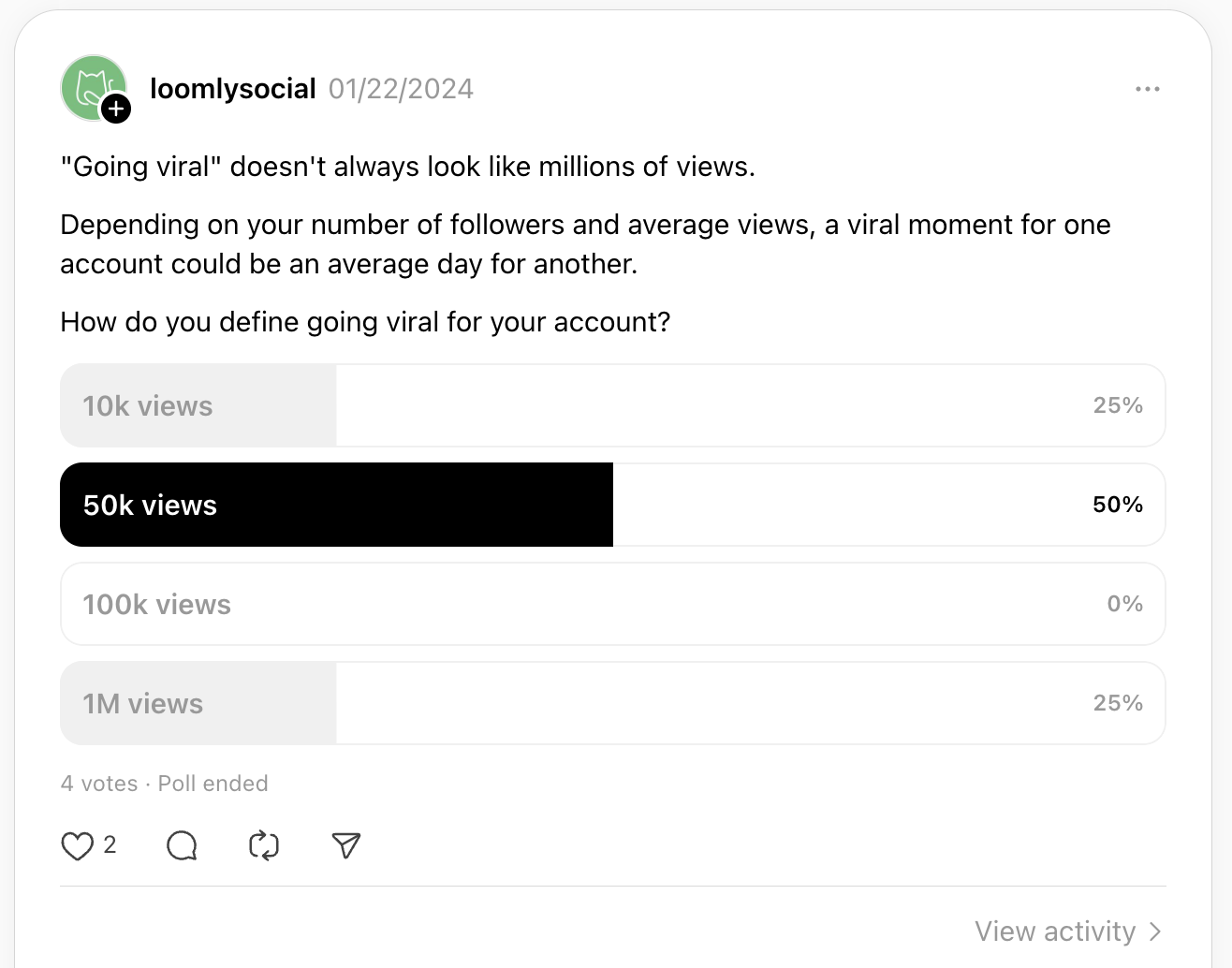Choose the 100k views poll option
Viewport: 1232px width, 968px height.
(x=612, y=604)
